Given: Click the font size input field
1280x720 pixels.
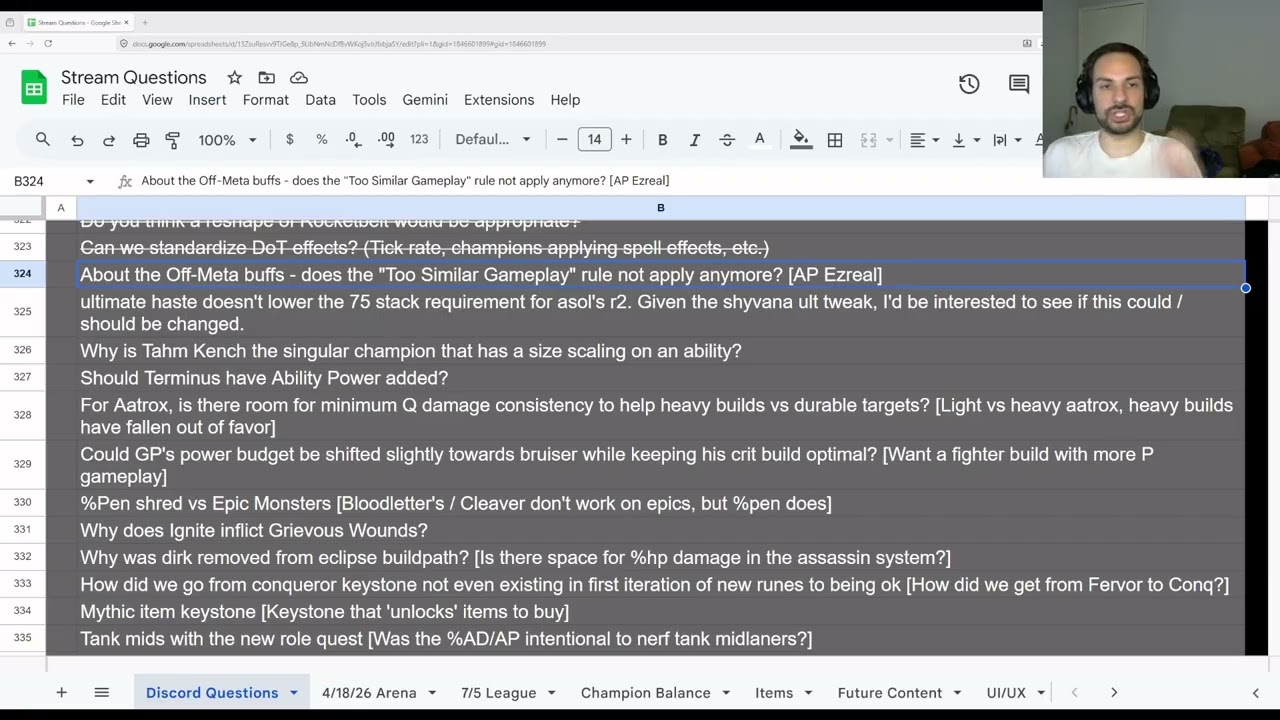Looking at the screenshot, I should (x=594, y=140).
